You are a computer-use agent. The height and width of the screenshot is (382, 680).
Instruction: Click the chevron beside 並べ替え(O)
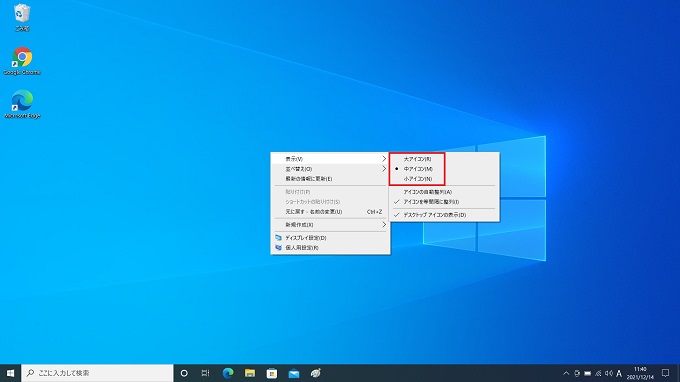point(384,169)
